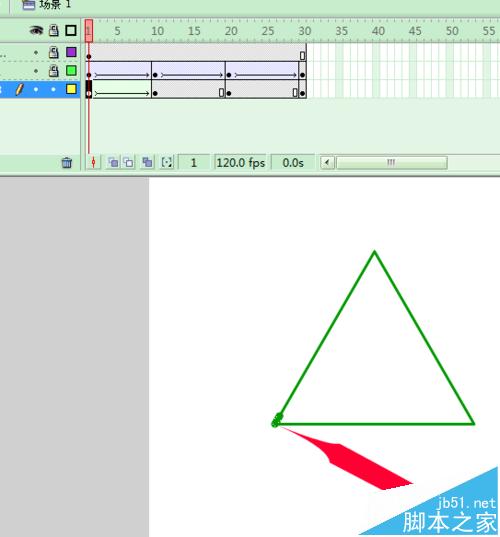Click the red playhead at frame 1
500x537 pixels.
89,31
